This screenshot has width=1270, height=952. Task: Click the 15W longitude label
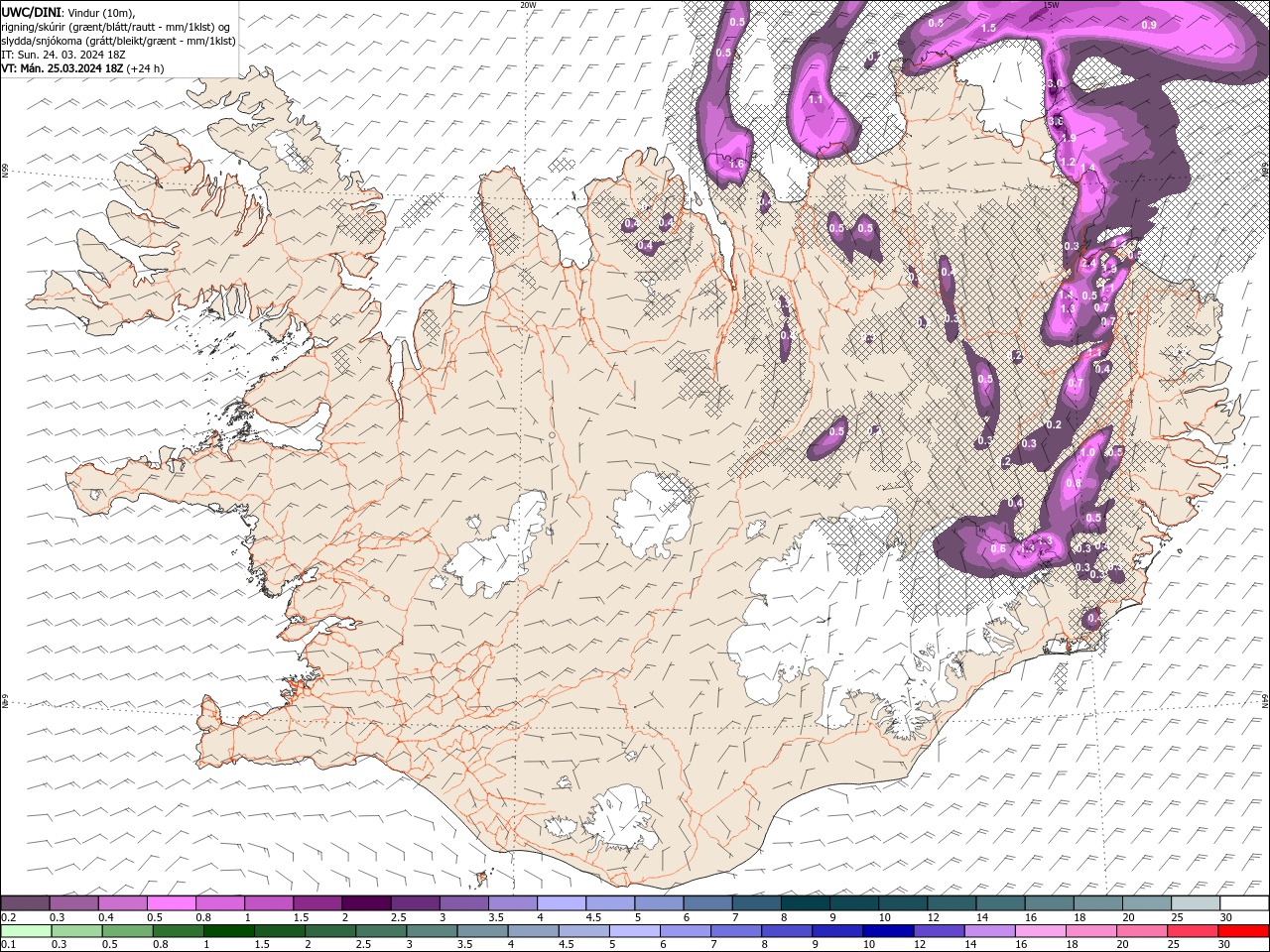pos(1052,5)
